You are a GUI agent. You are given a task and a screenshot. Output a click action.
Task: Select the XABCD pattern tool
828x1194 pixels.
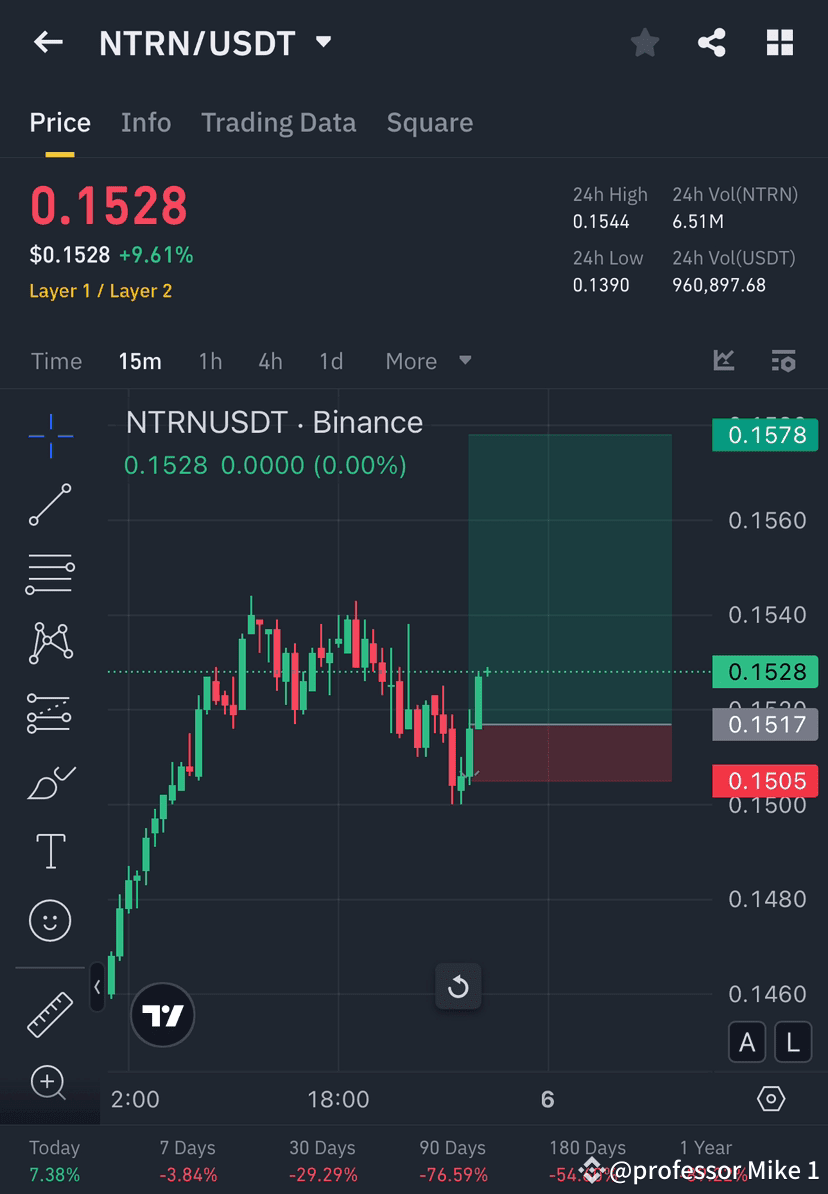pyautogui.click(x=50, y=643)
